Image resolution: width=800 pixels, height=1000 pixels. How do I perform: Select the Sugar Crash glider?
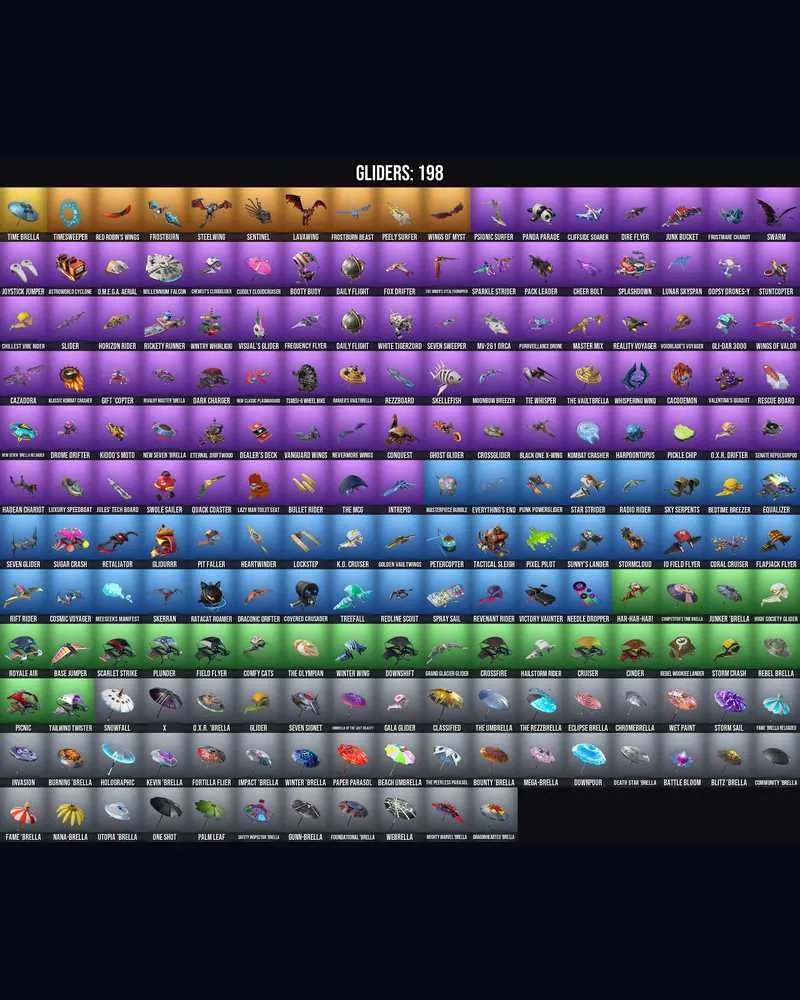pos(70,541)
